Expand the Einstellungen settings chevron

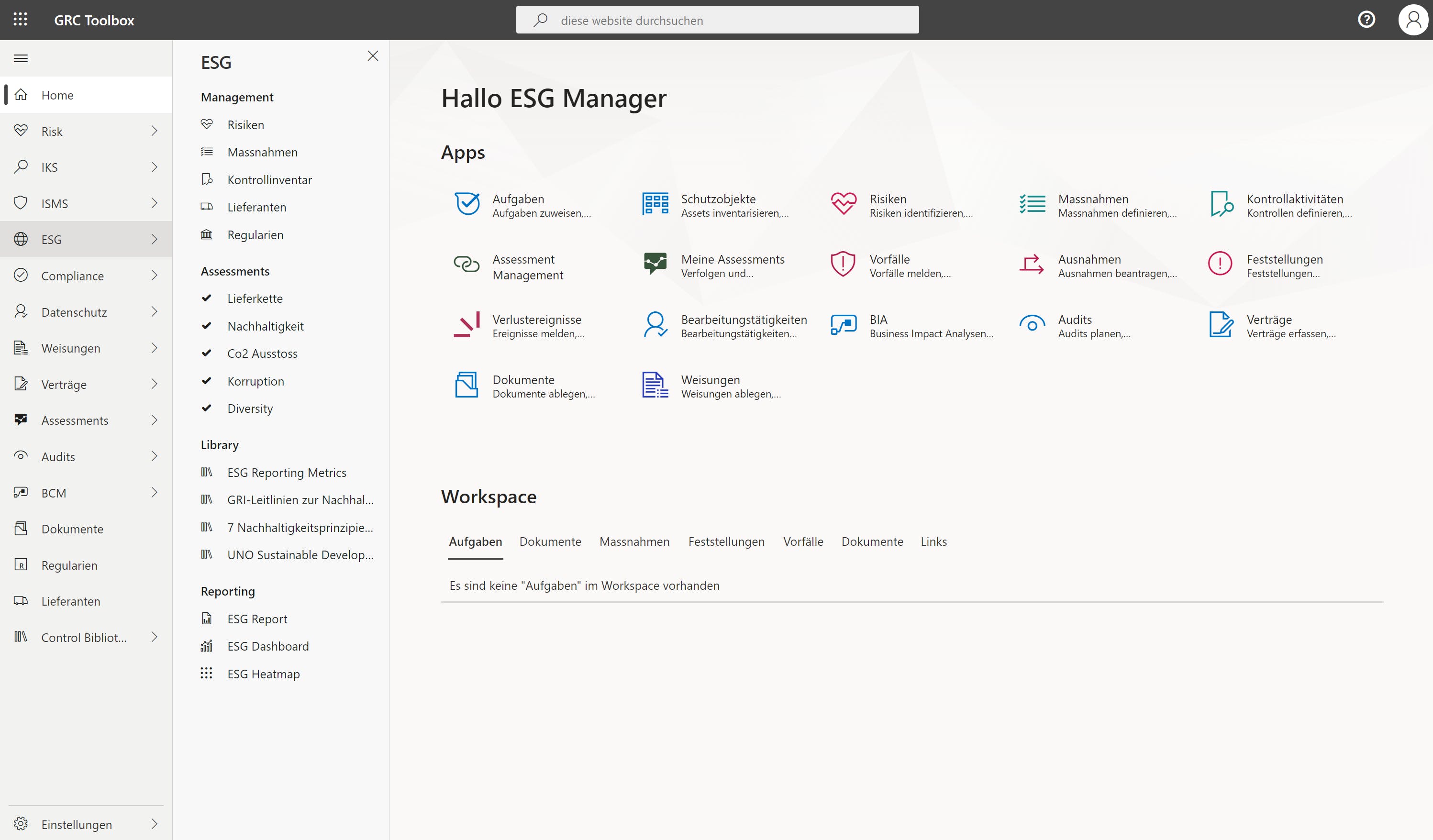click(x=154, y=824)
